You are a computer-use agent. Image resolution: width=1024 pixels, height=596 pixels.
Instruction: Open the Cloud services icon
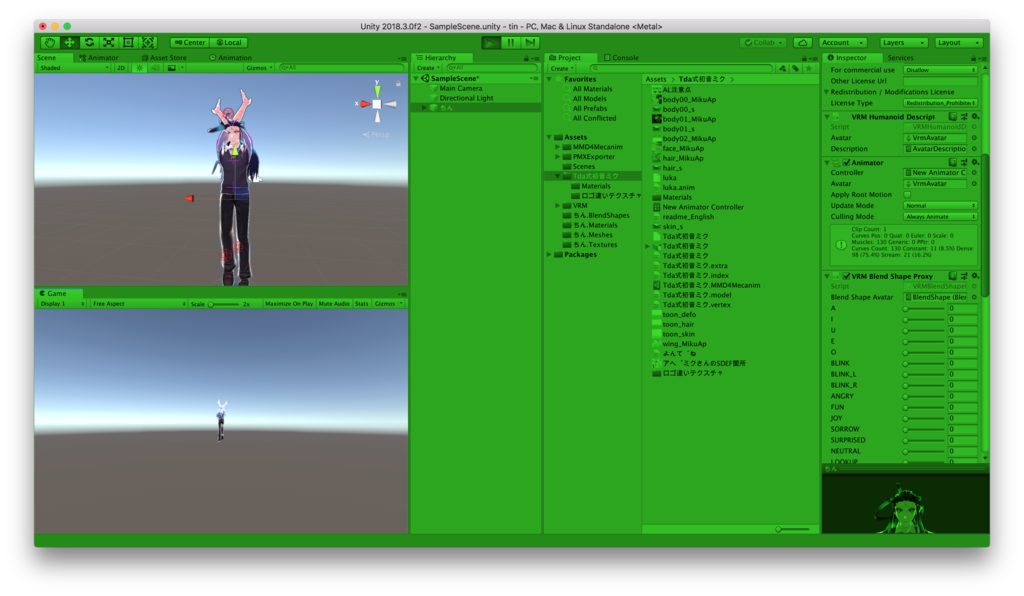(x=803, y=42)
